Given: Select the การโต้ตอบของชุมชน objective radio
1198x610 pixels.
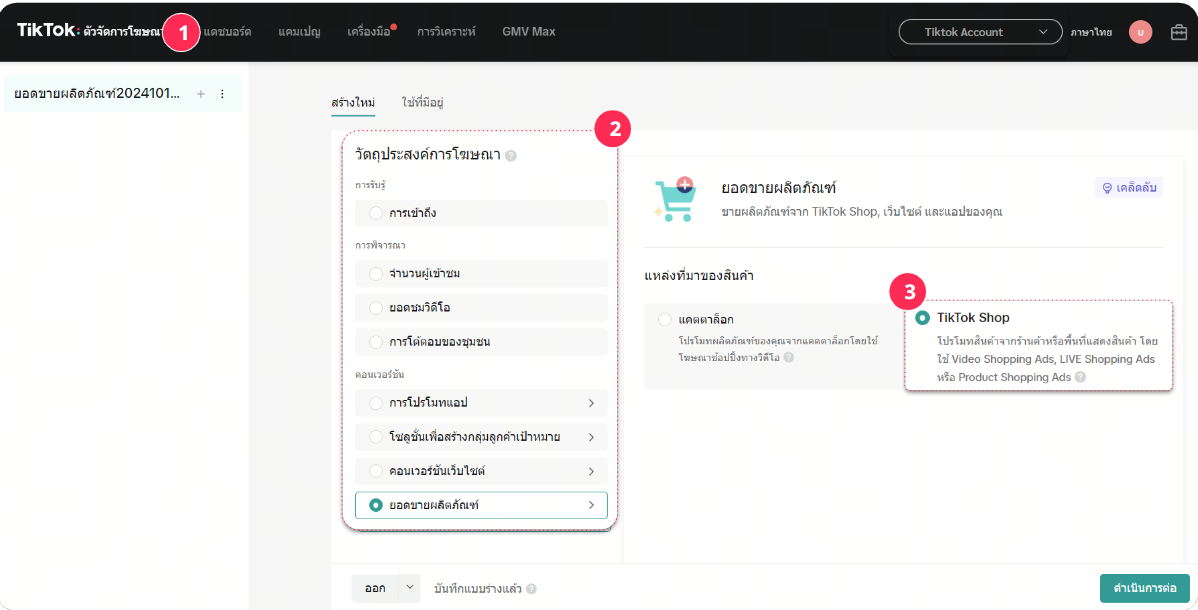Looking at the screenshot, I should pos(376,342).
